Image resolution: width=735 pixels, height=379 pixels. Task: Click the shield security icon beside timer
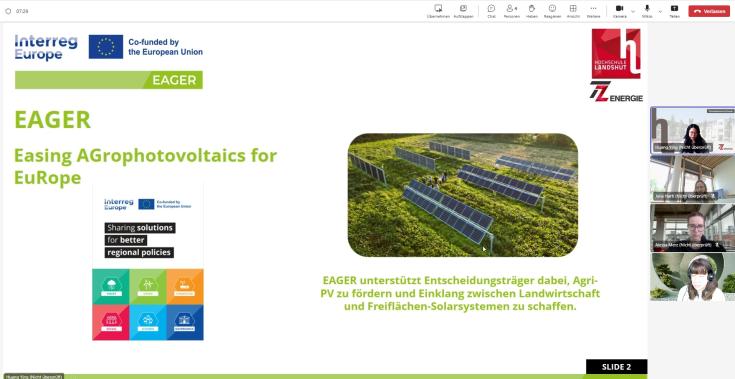tap(8, 11)
